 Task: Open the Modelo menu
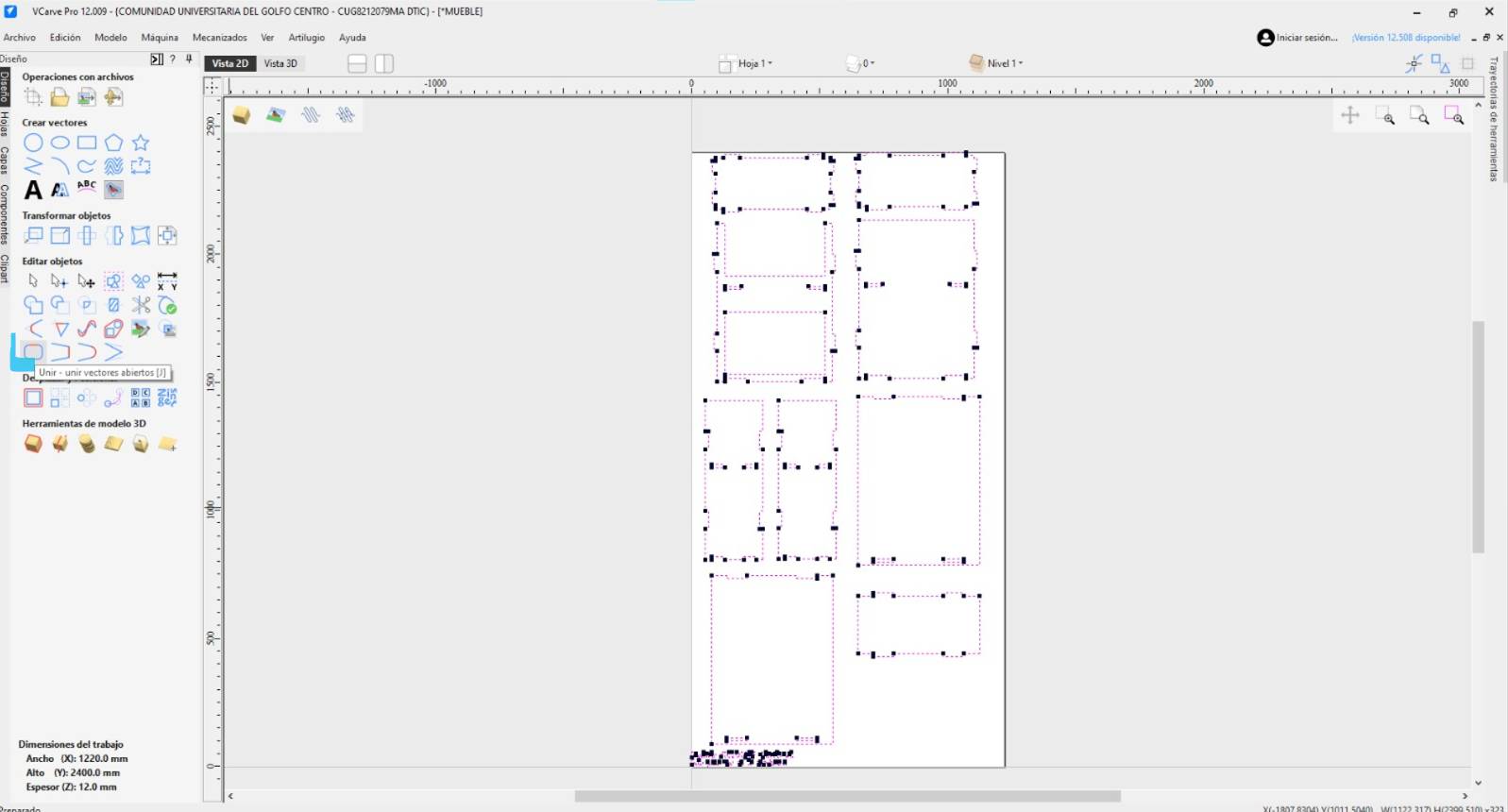pyautogui.click(x=110, y=38)
